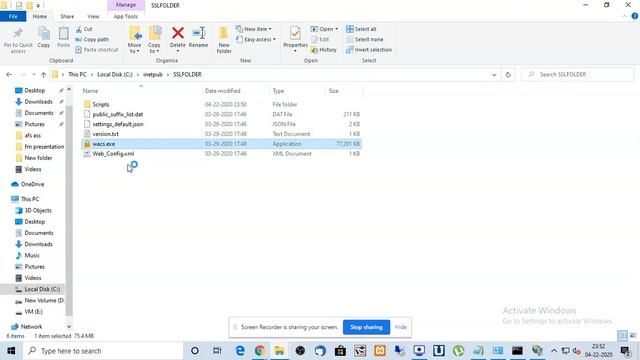Click Invert selection

click(x=369, y=50)
